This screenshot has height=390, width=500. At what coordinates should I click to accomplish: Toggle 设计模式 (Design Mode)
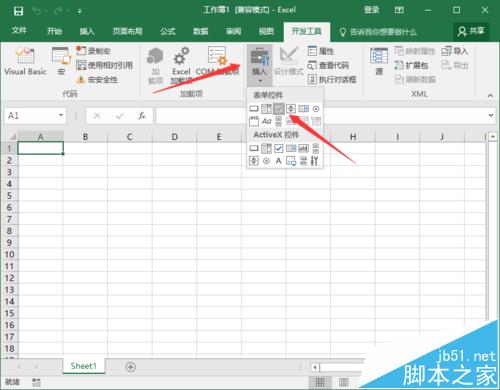coord(289,62)
